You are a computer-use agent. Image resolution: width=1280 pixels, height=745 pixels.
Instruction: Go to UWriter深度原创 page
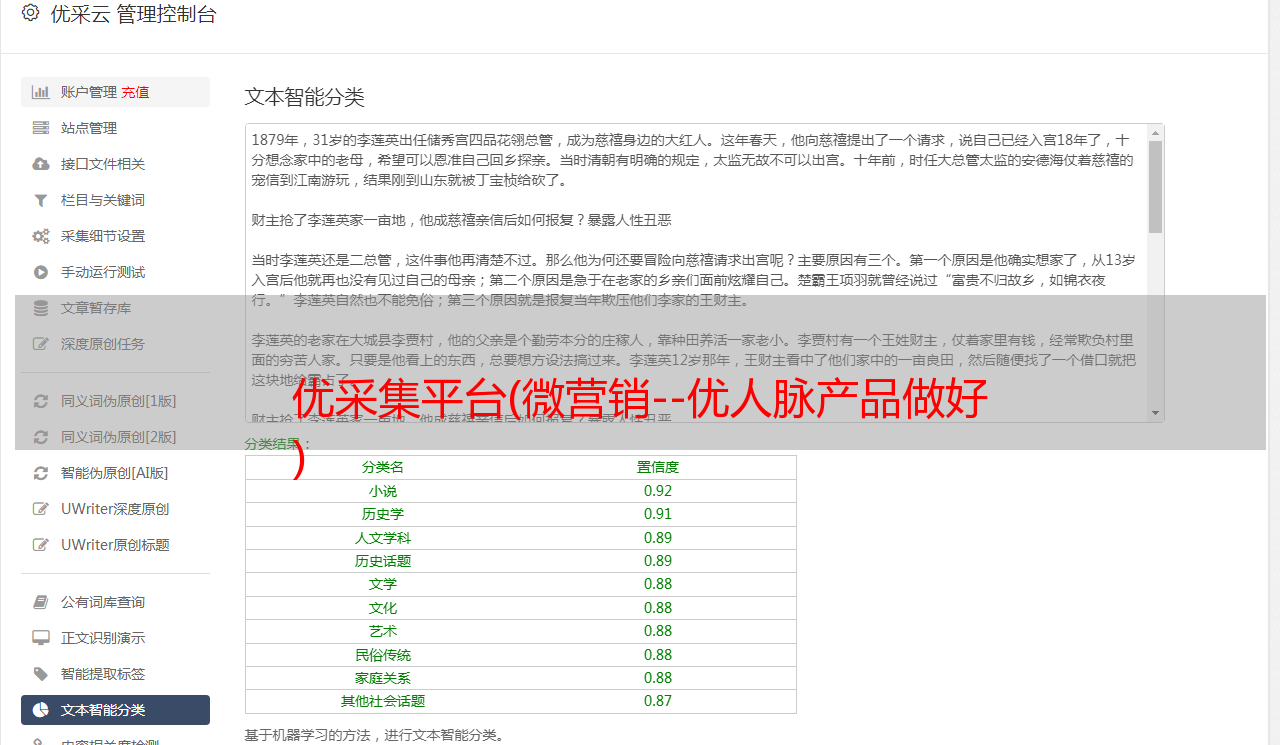115,509
